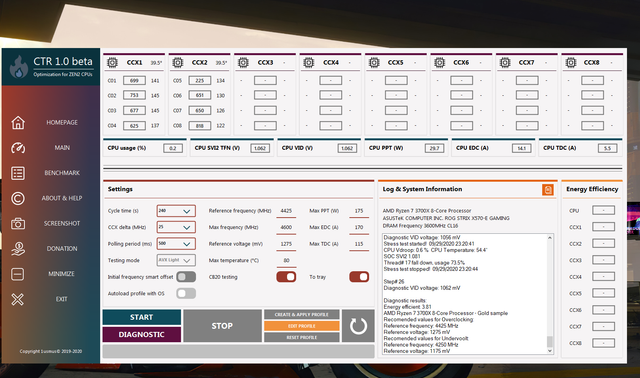640x378 pixels.
Task: Click the Energy Efficiency CPU box
Action: point(603,211)
